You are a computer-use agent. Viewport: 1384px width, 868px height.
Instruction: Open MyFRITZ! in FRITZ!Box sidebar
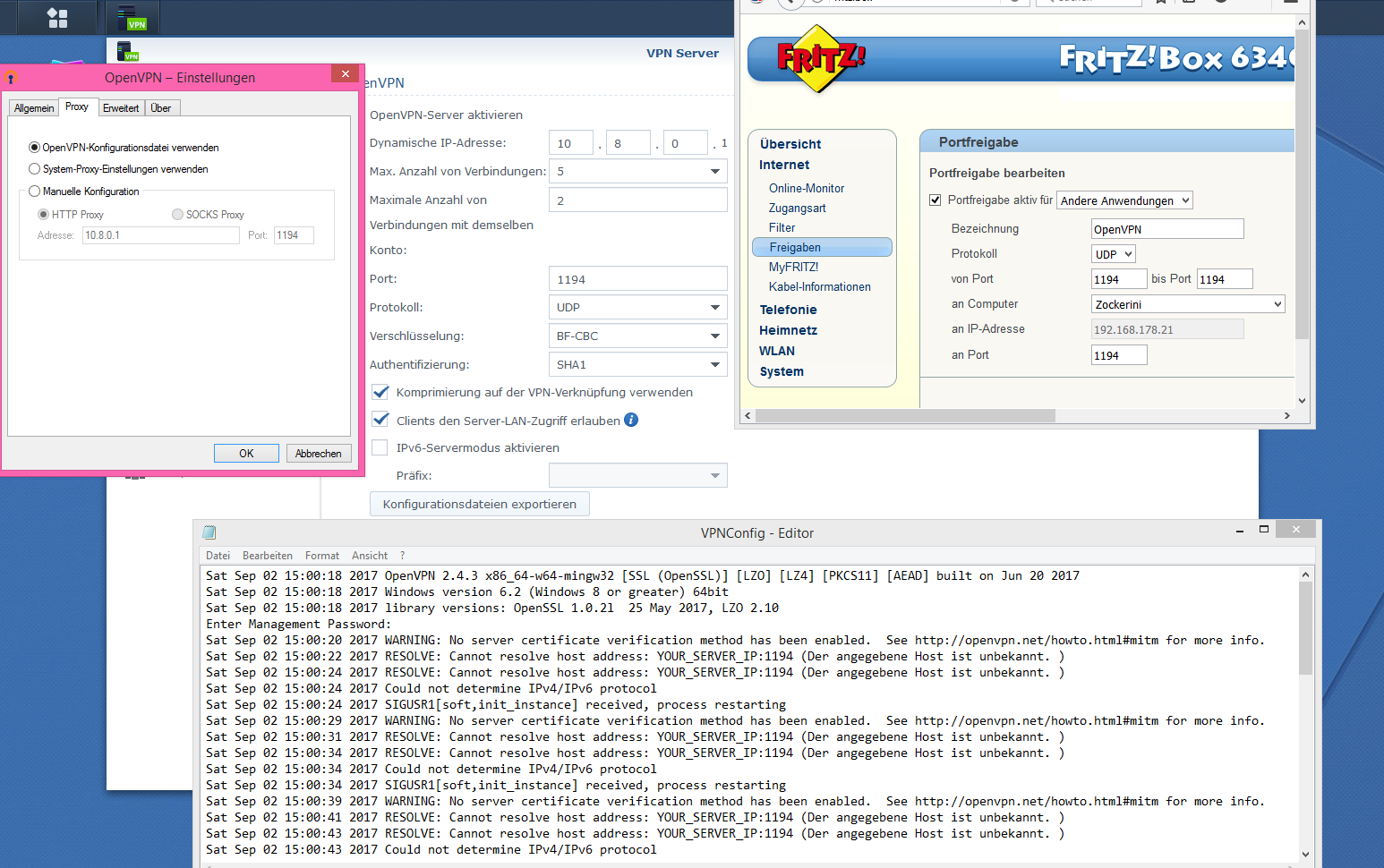pos(793,267)
